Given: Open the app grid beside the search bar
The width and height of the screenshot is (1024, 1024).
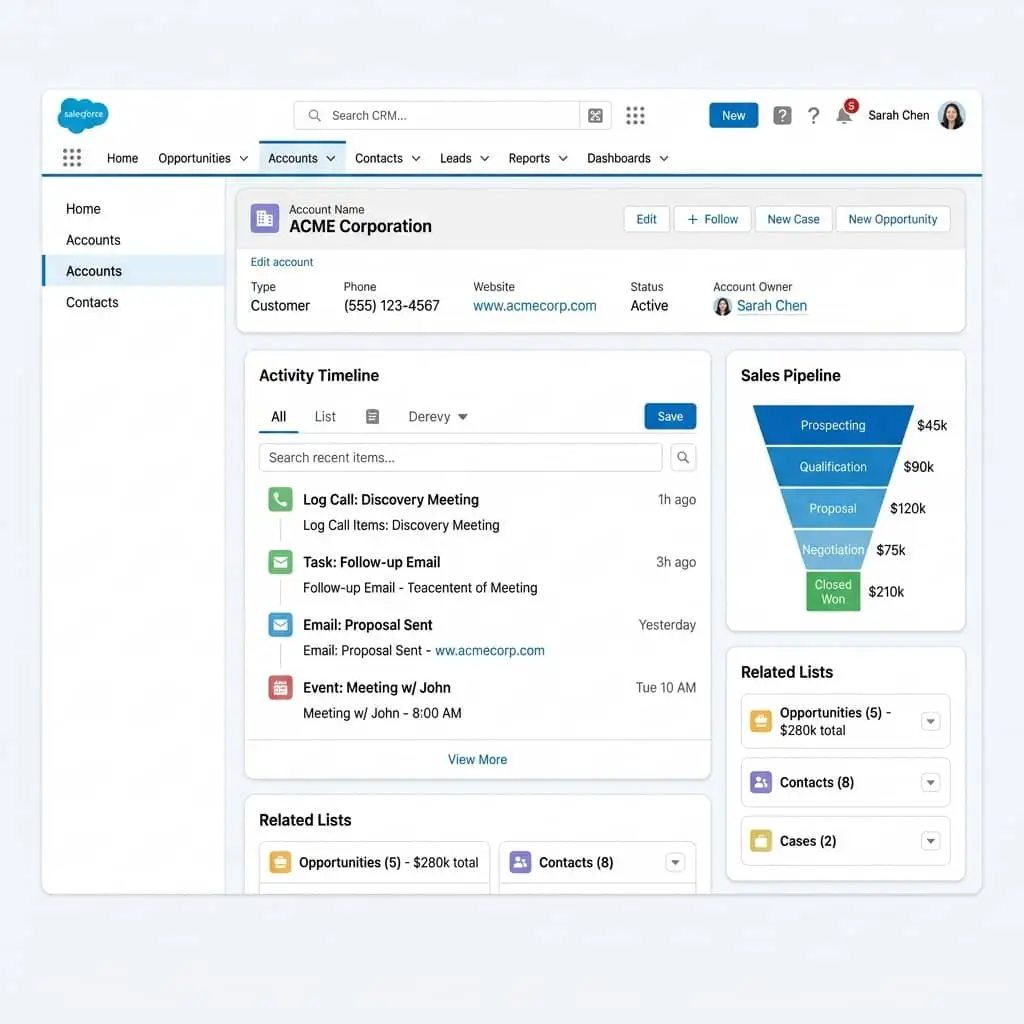Looking at the screenshot, I should 635,116.
